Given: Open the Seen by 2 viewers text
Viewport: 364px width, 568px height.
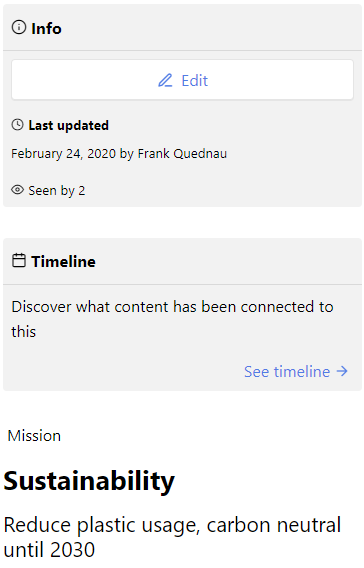Looking at the screenshot, I should [x=57, y=191].
